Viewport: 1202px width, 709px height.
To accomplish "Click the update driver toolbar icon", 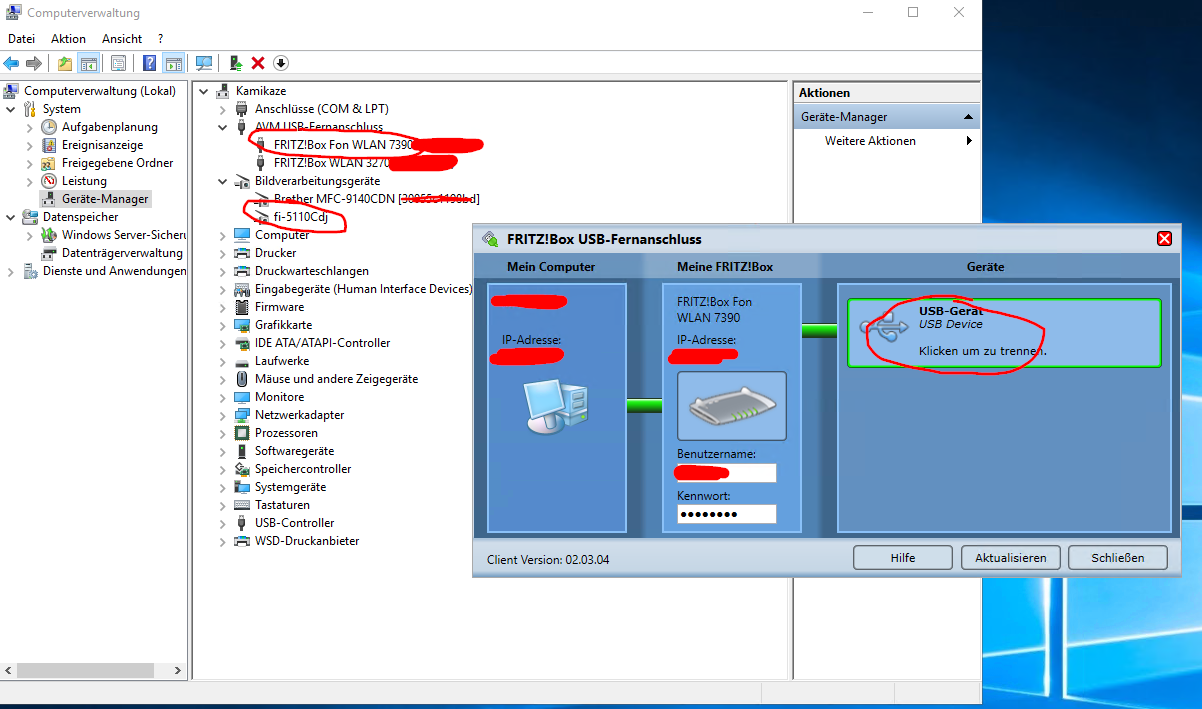I will point(236,63).
